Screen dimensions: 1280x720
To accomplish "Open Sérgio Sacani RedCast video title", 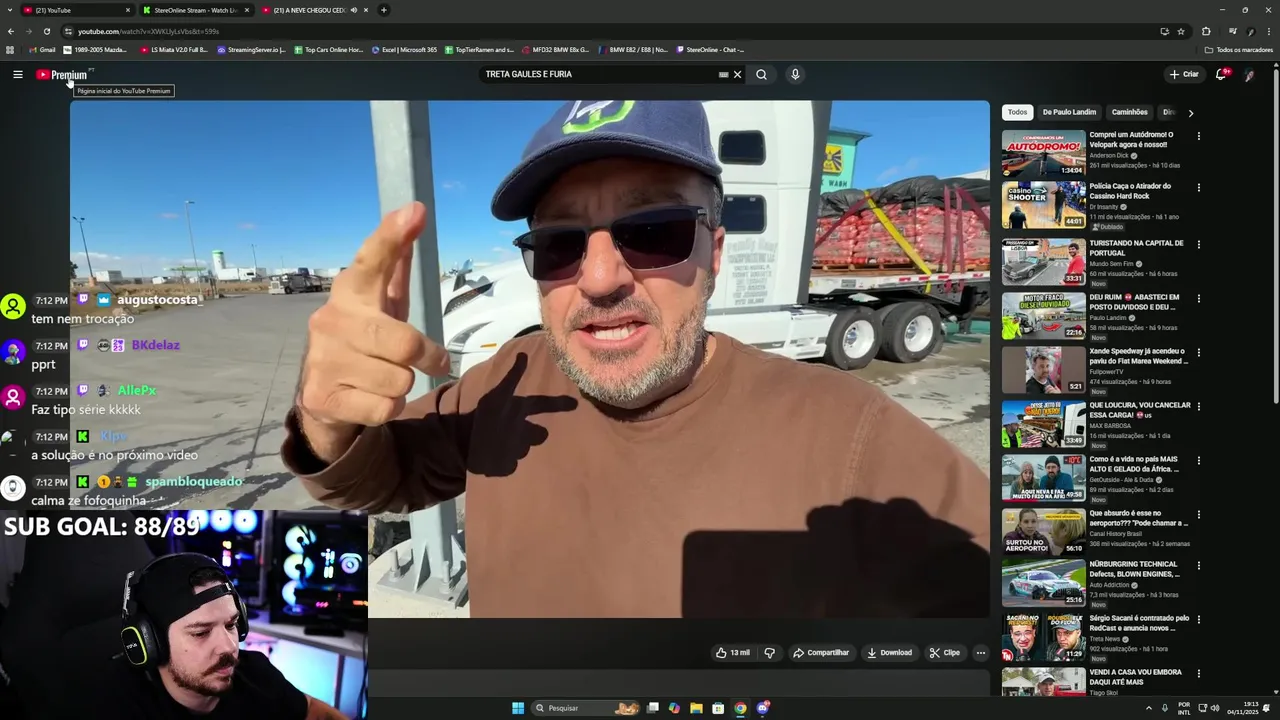I will [1139, 623].
